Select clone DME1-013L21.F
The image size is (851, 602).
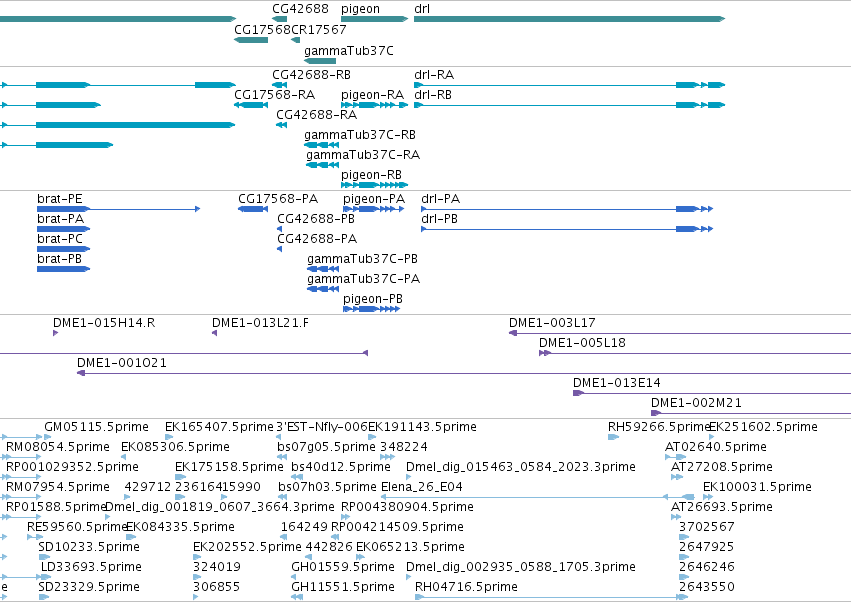(x=261, y=323)
